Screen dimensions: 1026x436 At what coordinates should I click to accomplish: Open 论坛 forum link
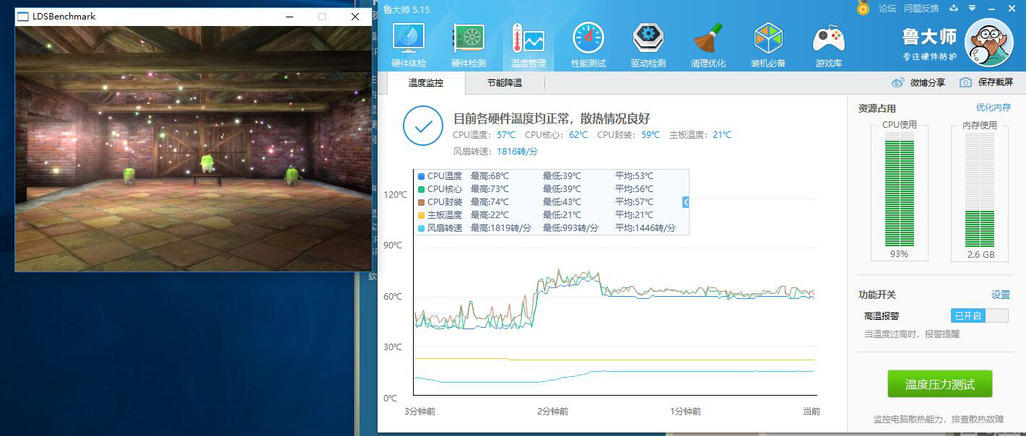point(887,9)
